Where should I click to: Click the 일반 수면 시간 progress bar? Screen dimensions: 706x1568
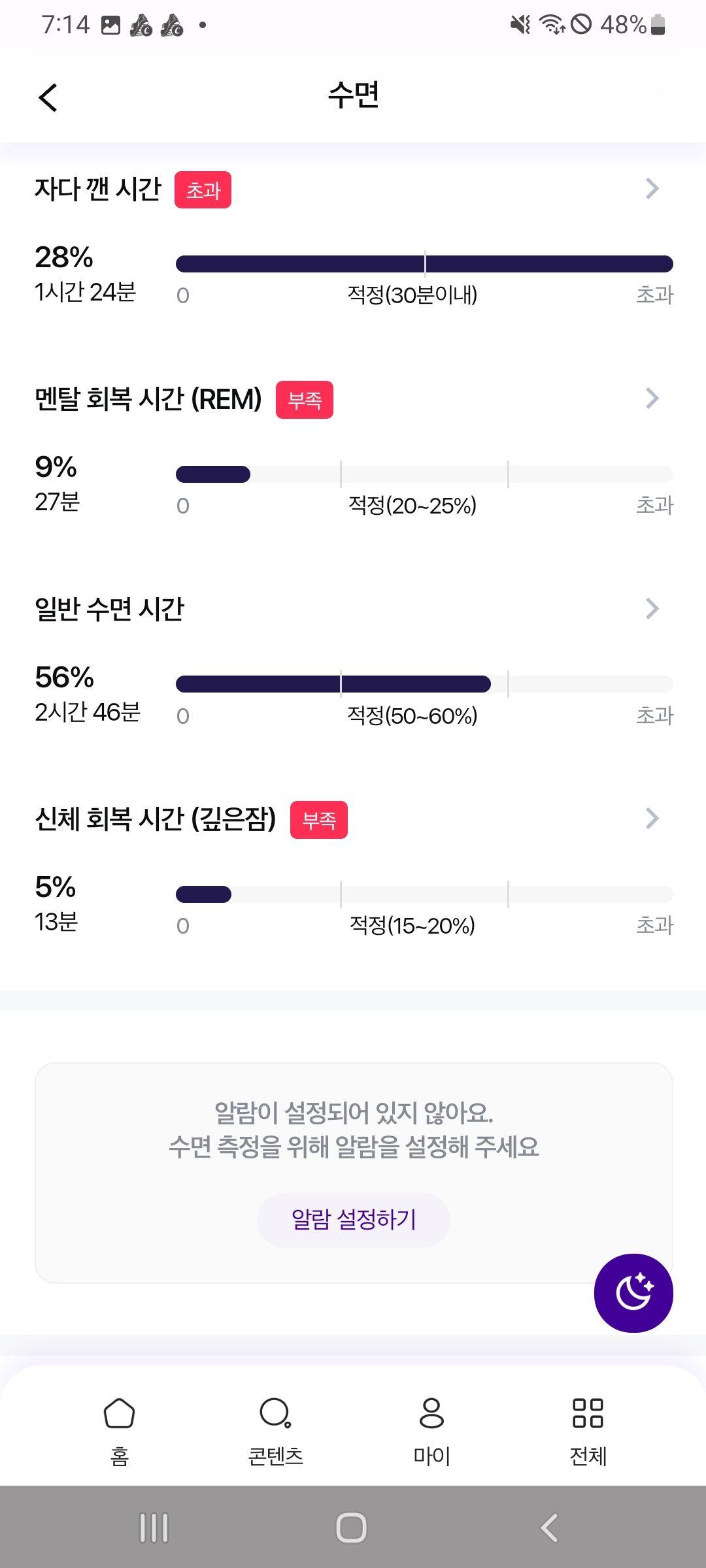tap(424, 684)
